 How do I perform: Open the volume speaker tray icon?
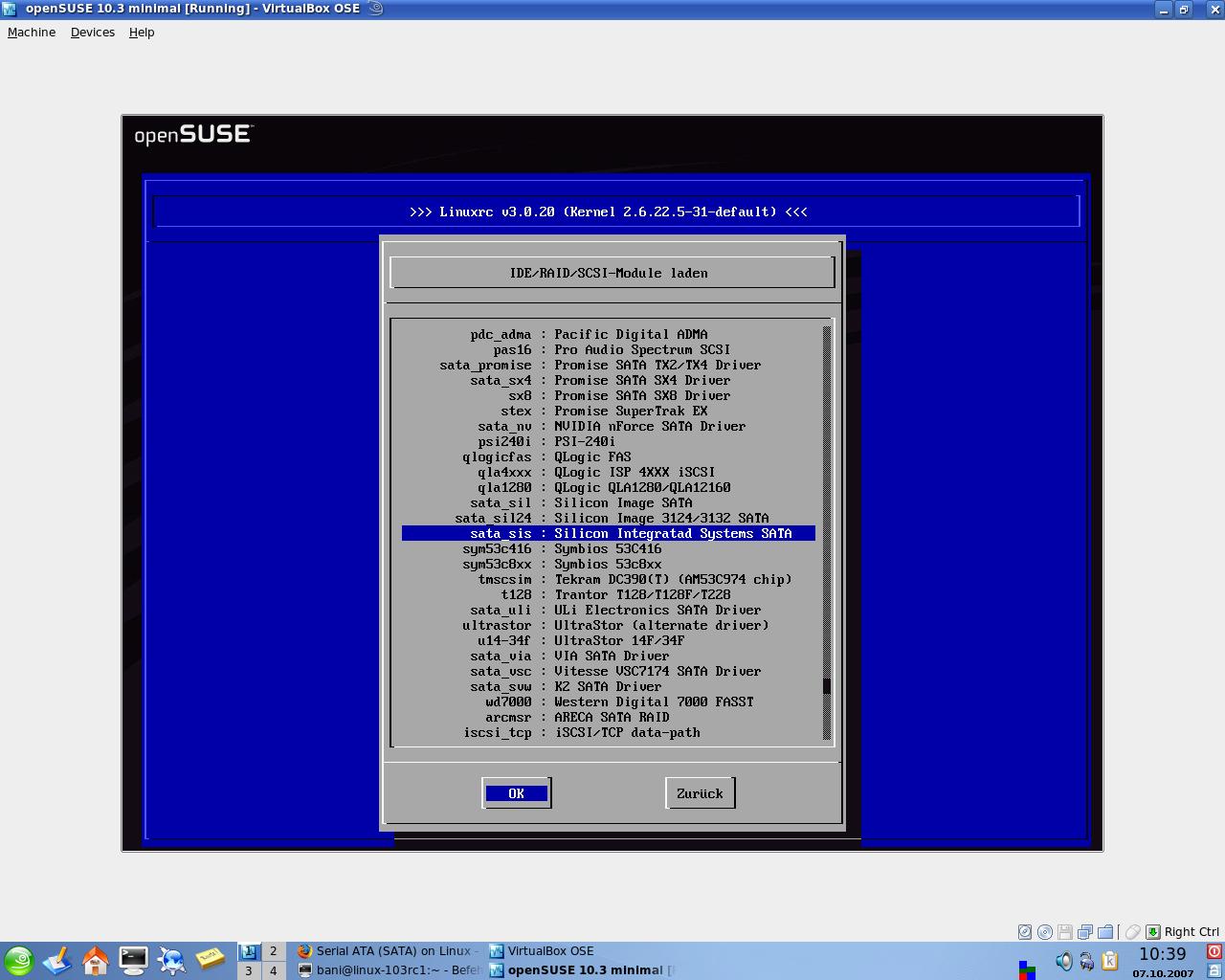1064,961
